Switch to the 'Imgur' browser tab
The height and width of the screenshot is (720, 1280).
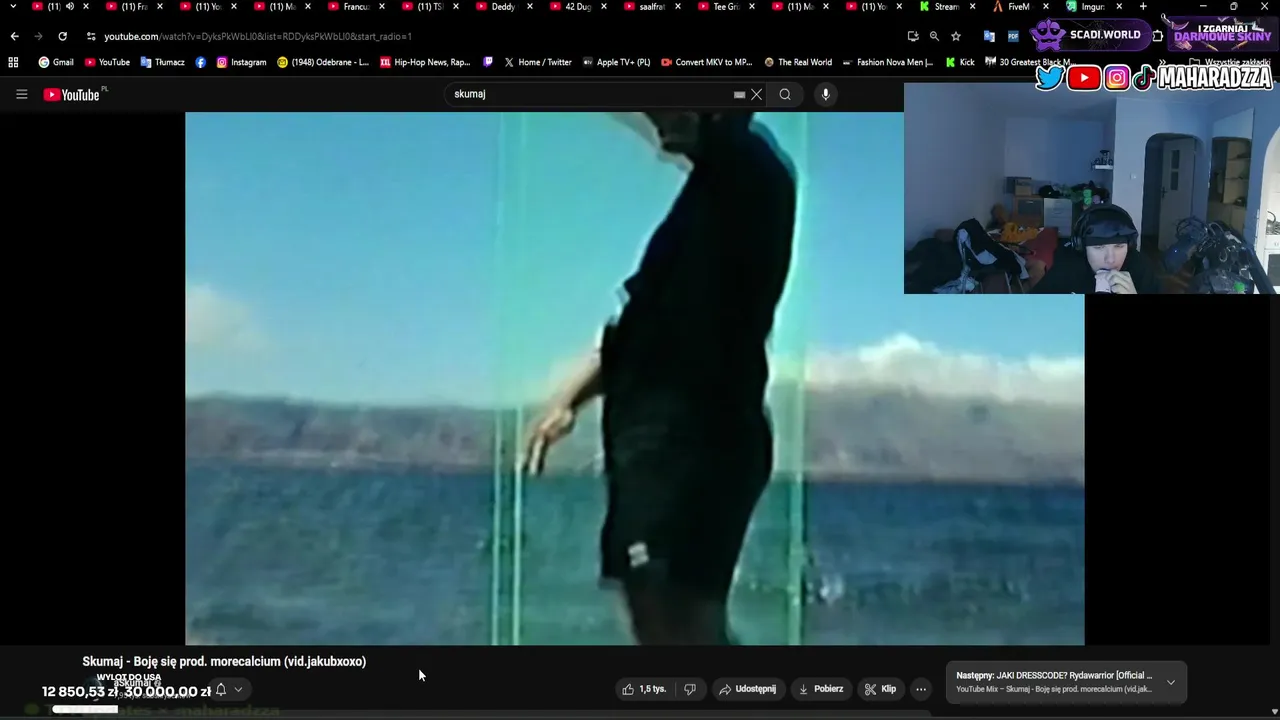tap(1088, 7)
